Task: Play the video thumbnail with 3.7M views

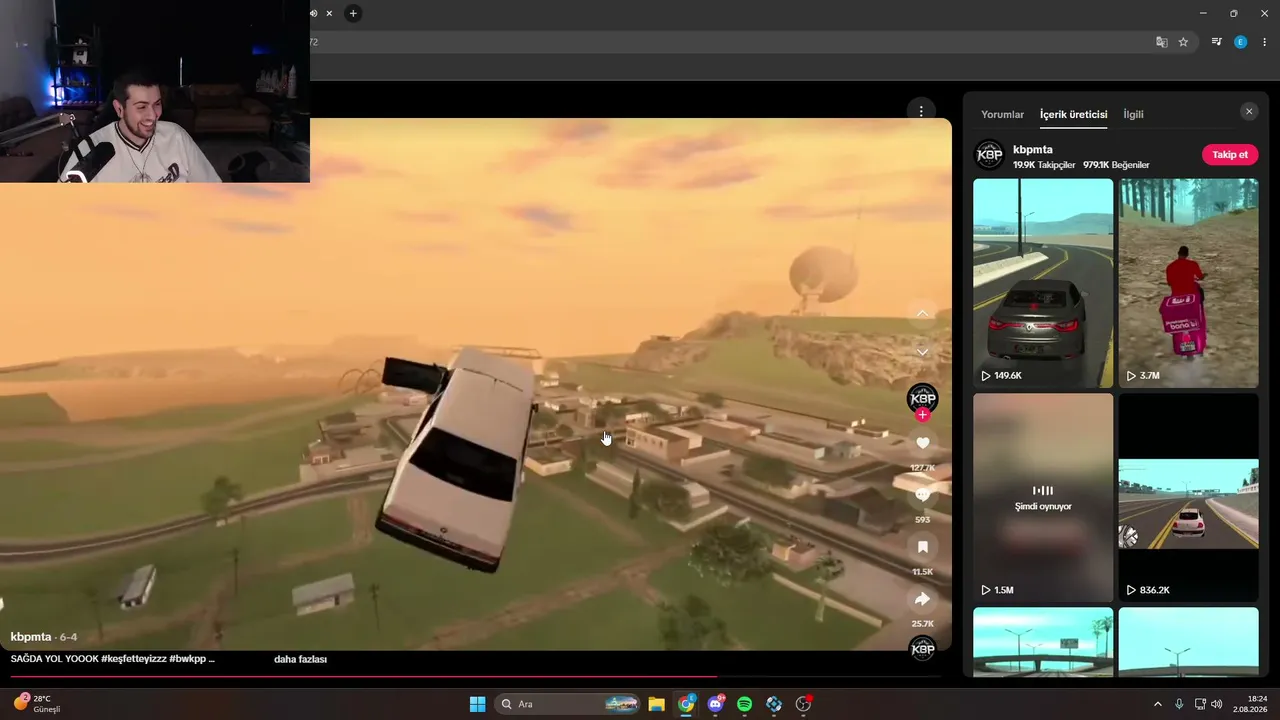Action: [x=1188, y=283]
